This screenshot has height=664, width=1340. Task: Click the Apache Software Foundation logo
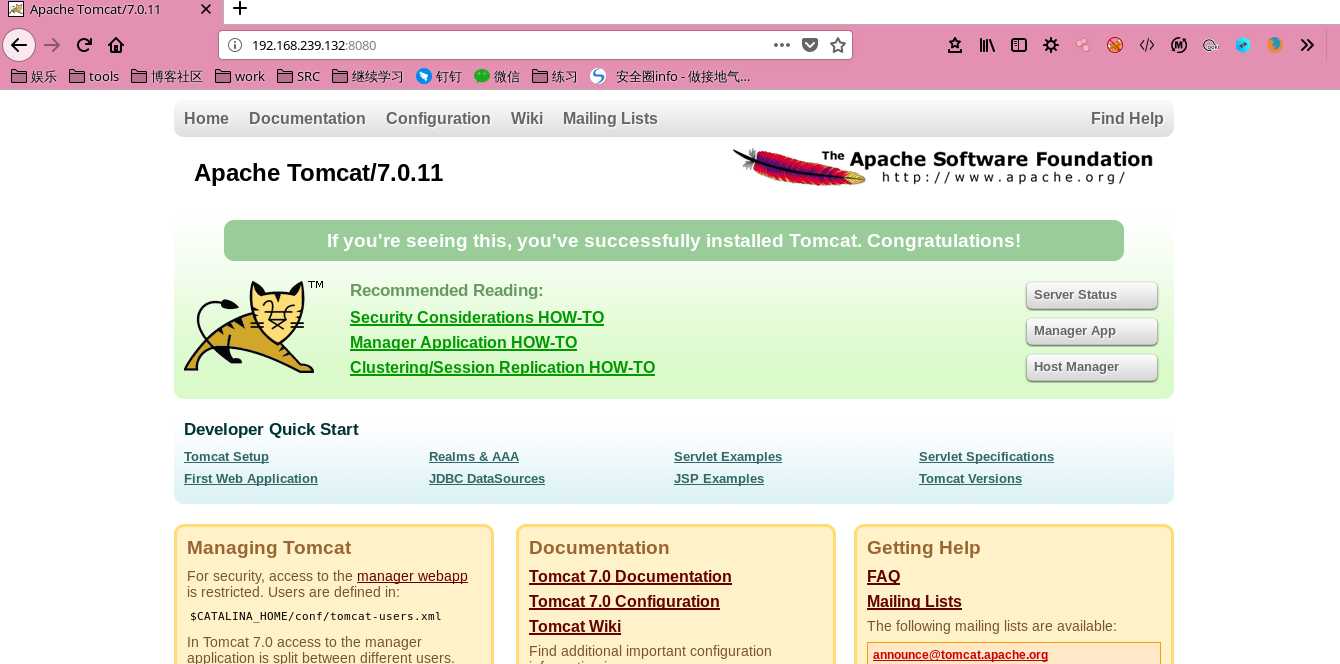click(943, 167)
